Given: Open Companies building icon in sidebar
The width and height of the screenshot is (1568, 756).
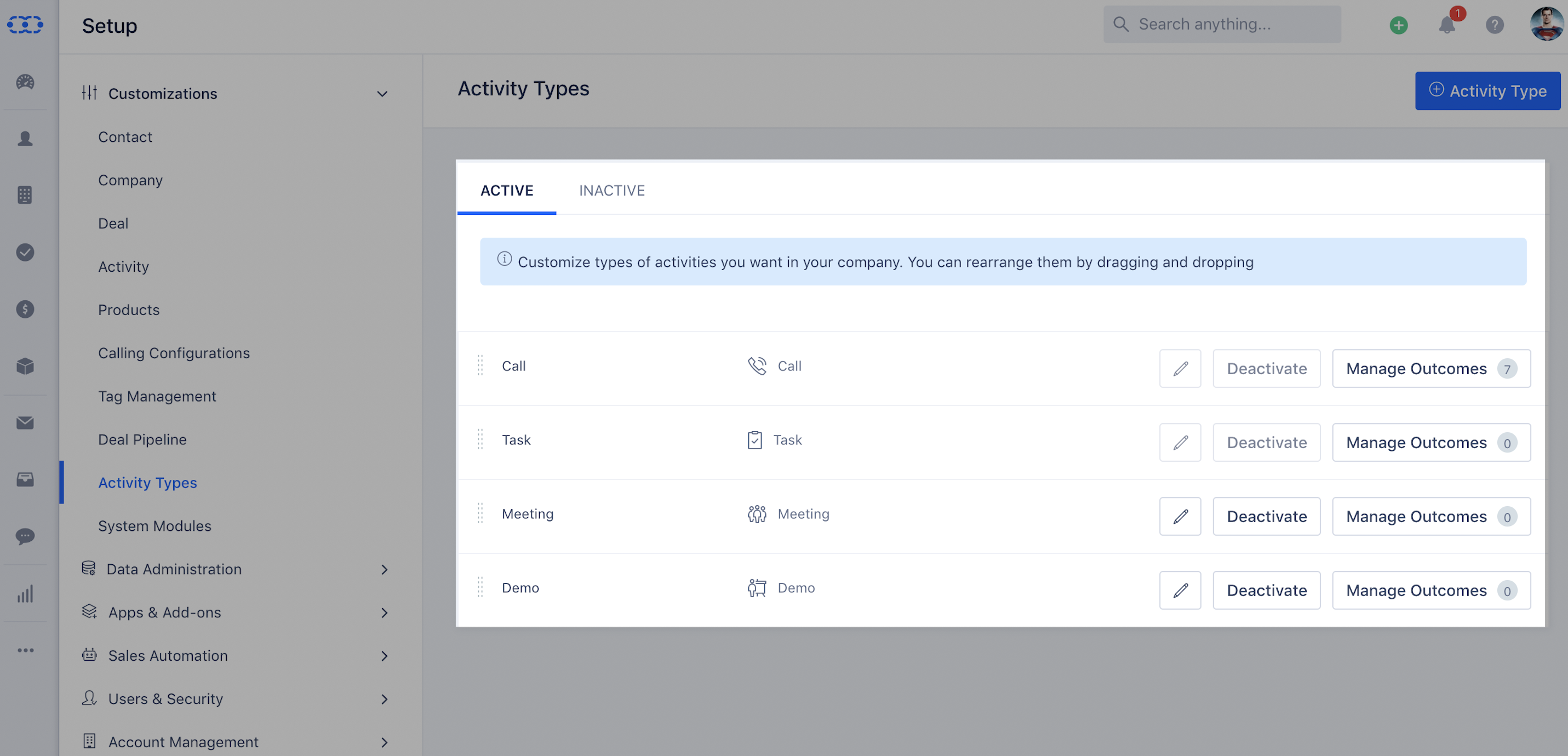Looking at the screenshot, I should 25,195.
